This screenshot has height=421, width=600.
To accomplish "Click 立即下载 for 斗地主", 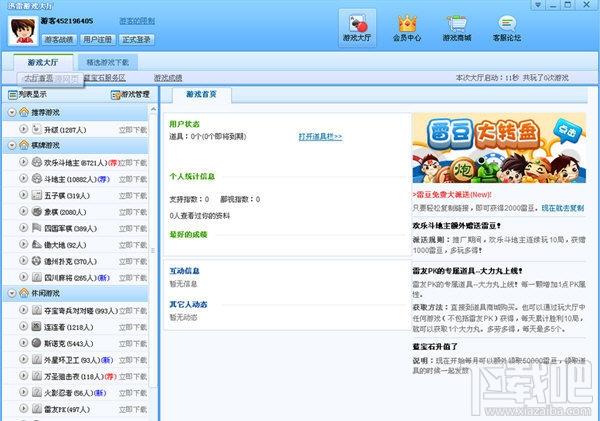I will tap(133, 179).
